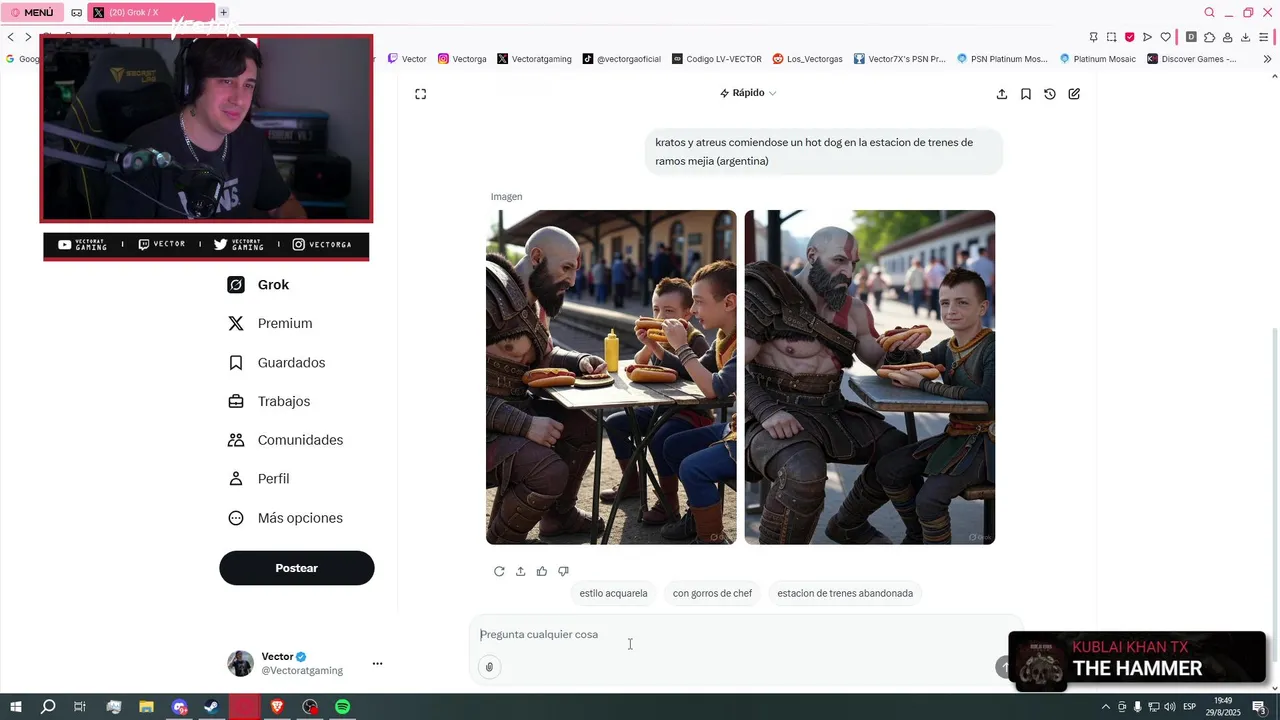
Task: Click the red ad-blocker shield icon
Action: click(1129, 37)
